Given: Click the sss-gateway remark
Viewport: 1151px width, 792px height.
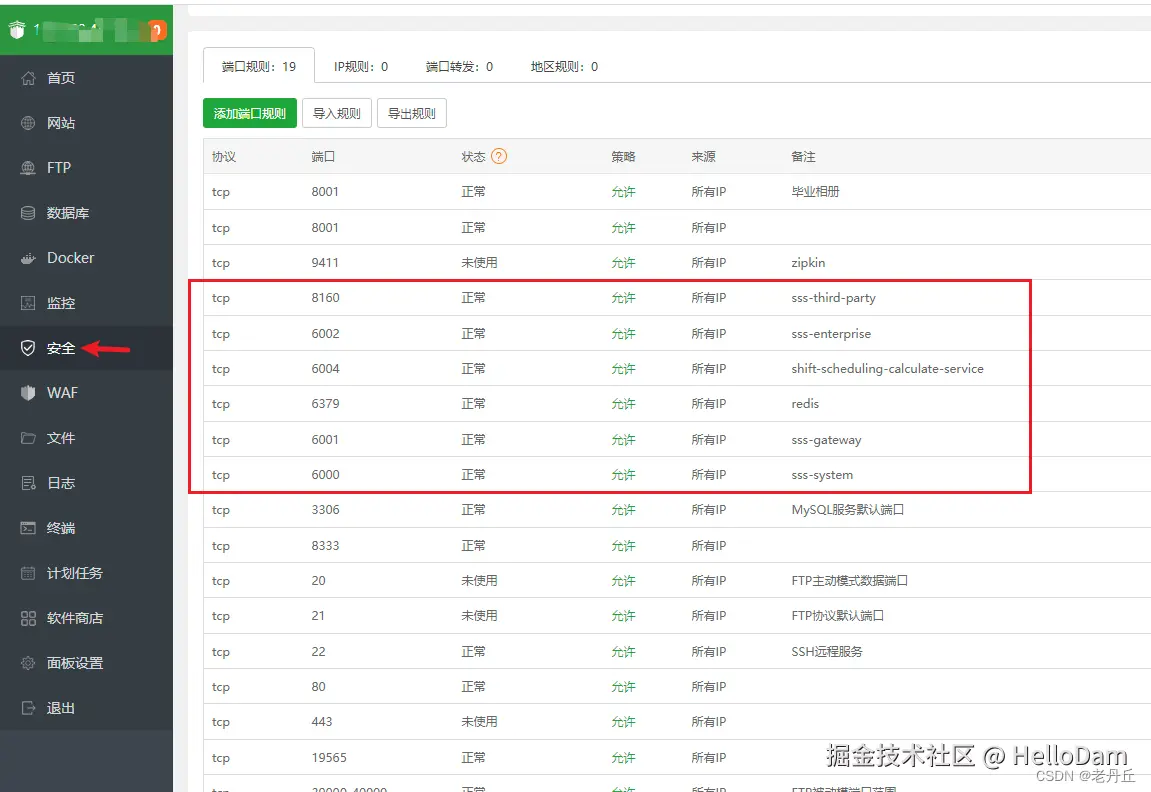Looking at the screenshot, I should point(827,440).
